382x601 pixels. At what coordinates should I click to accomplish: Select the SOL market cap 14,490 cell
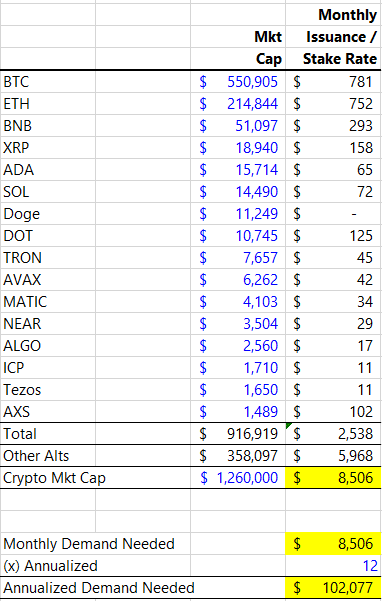238,192
